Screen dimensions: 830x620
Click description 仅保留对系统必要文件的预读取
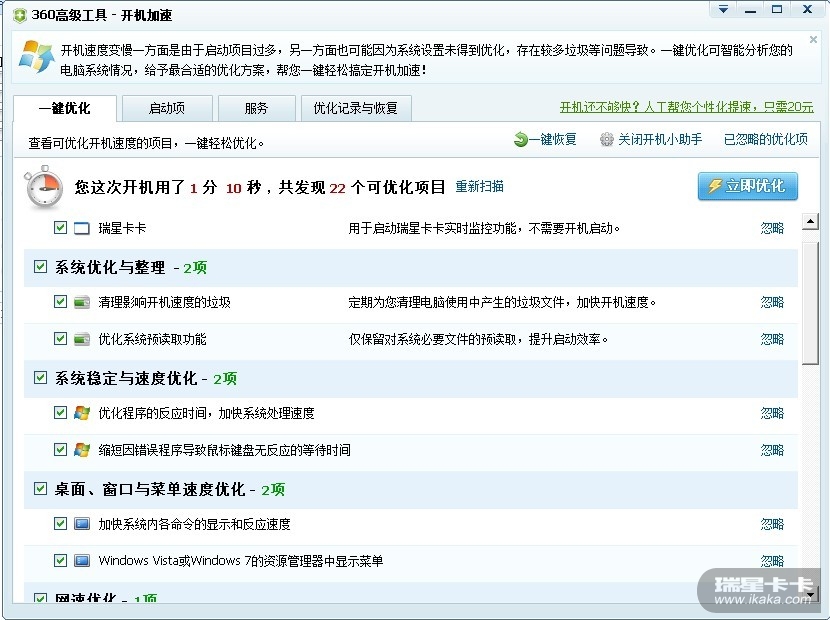[478, 339]
